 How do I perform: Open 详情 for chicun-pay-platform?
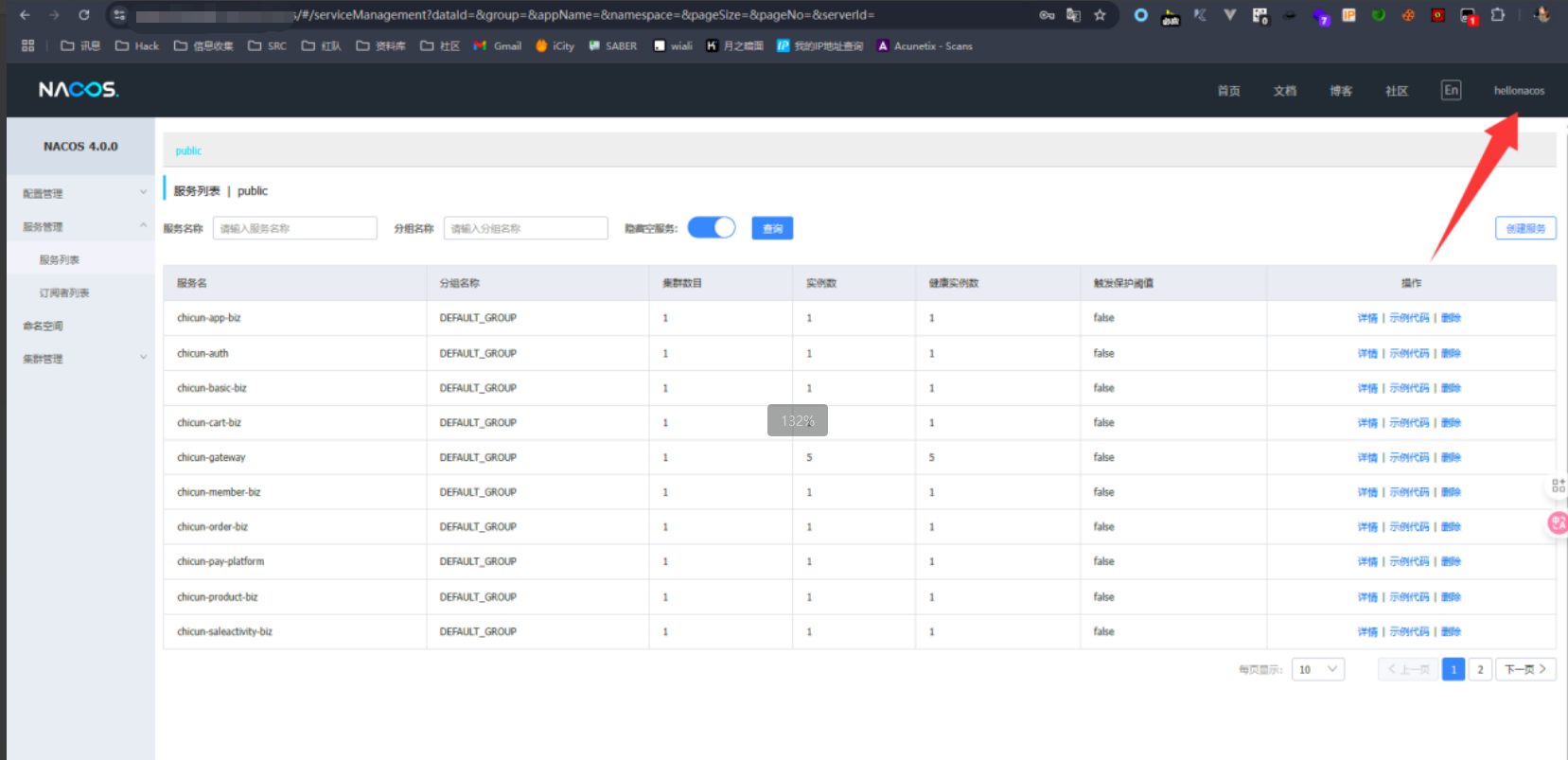[x=1367, y=561]
